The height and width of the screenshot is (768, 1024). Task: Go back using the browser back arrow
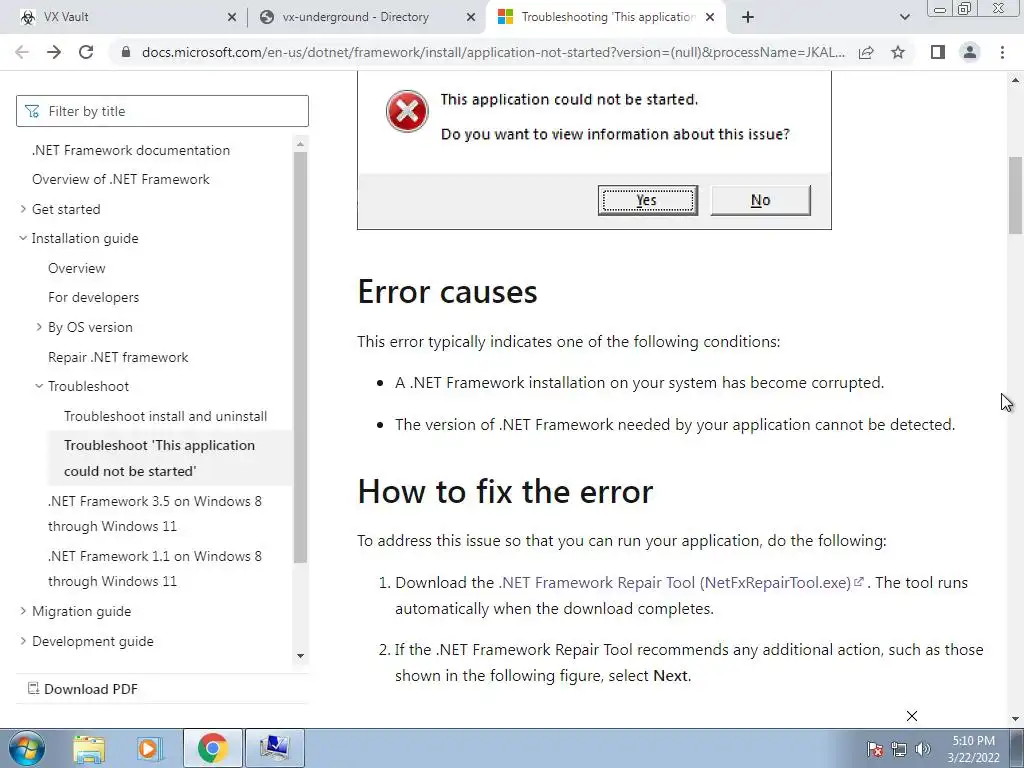[x=22, y=52]
